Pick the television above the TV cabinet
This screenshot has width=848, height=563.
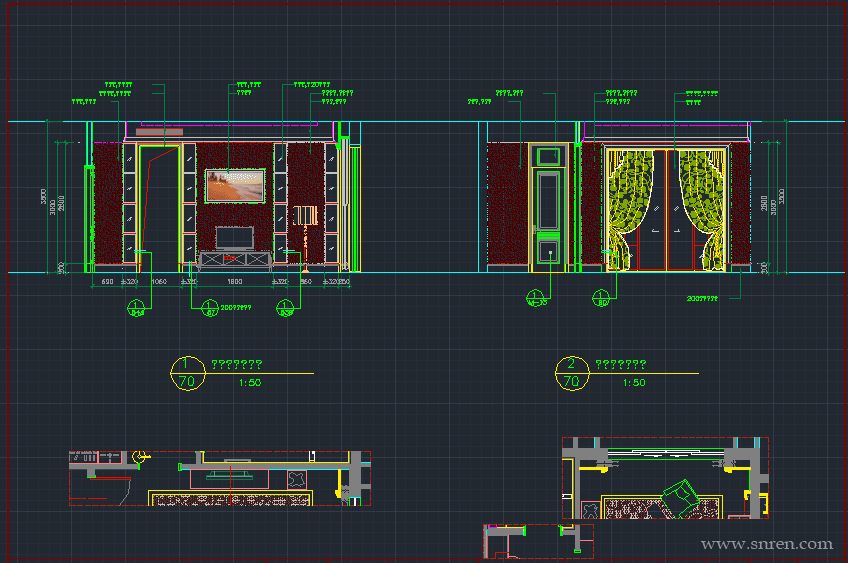(235, 237)
